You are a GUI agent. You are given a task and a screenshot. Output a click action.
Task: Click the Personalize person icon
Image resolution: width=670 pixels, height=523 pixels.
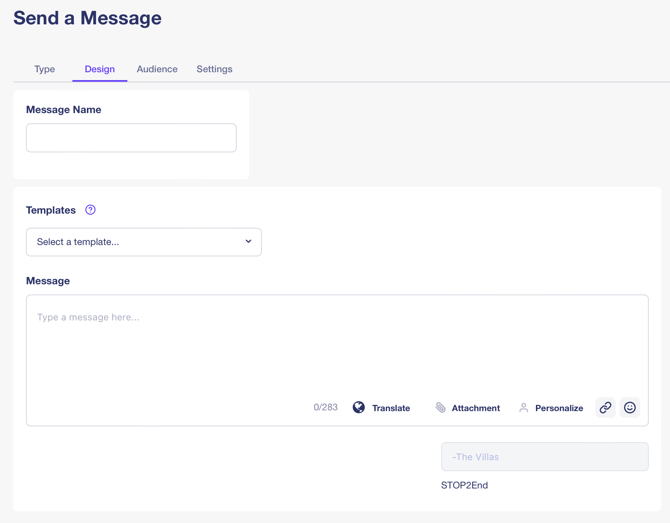pos(523,408)
